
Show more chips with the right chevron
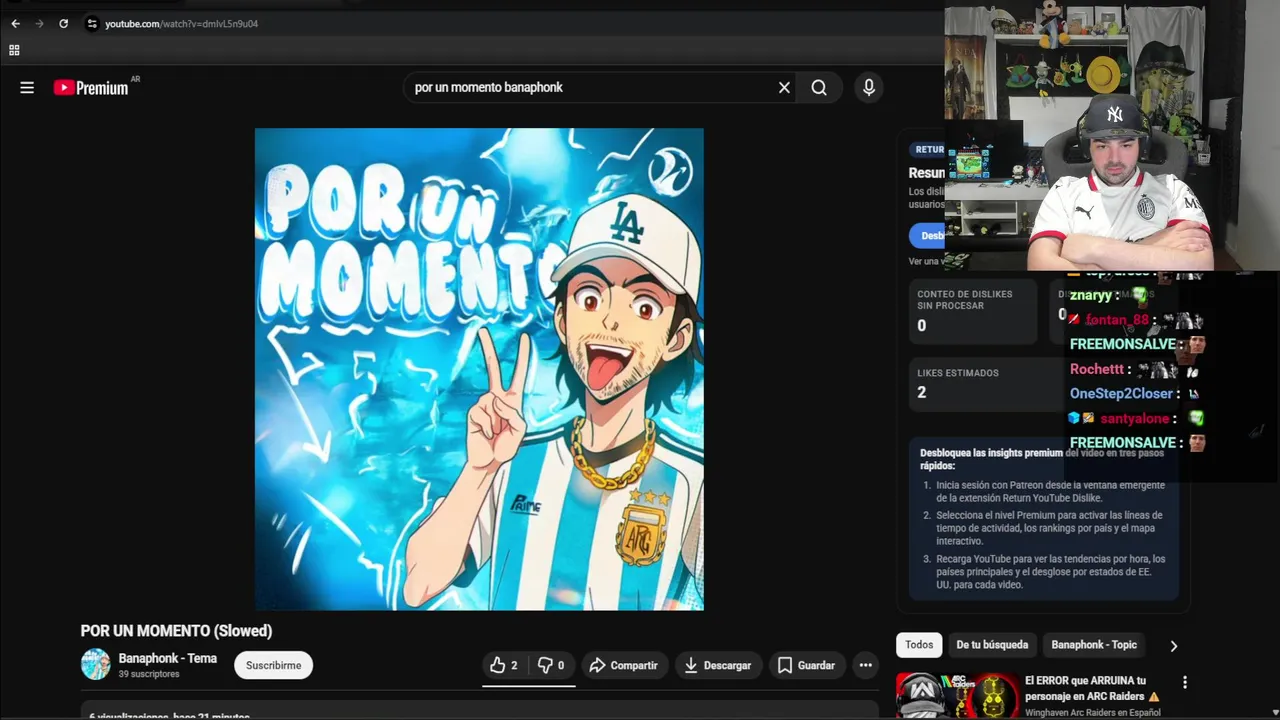(x=1174, y=646)
